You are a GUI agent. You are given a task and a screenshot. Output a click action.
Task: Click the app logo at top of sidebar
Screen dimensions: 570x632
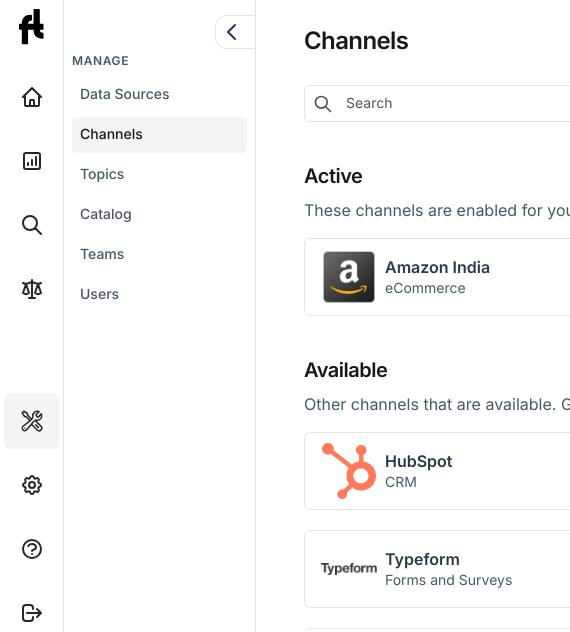tap(31, 27)
